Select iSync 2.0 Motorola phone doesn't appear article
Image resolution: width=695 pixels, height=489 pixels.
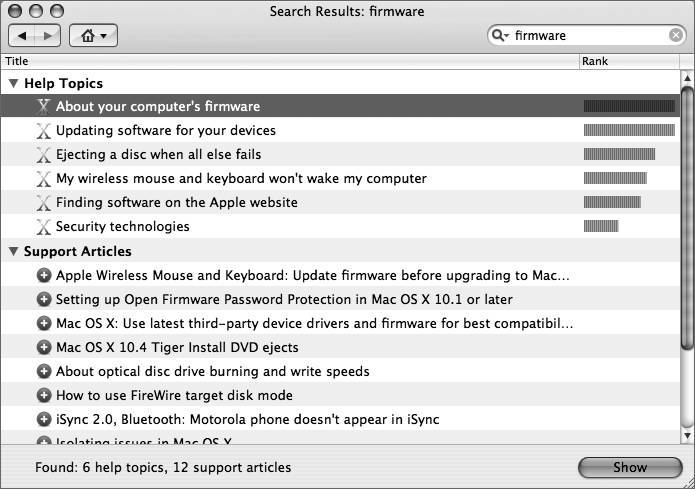tap(340, 419)
